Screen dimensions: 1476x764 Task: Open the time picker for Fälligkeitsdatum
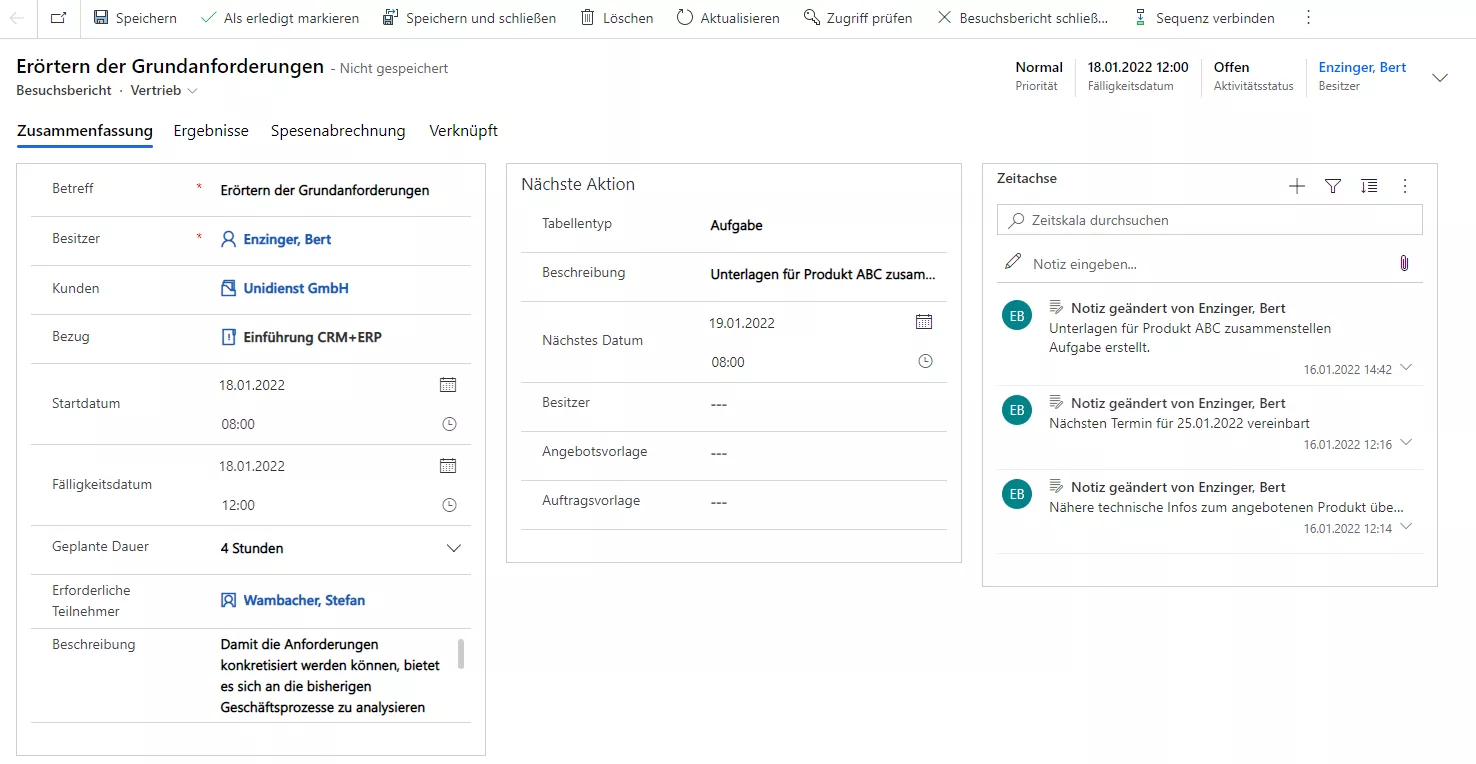(x=449, y=505)
